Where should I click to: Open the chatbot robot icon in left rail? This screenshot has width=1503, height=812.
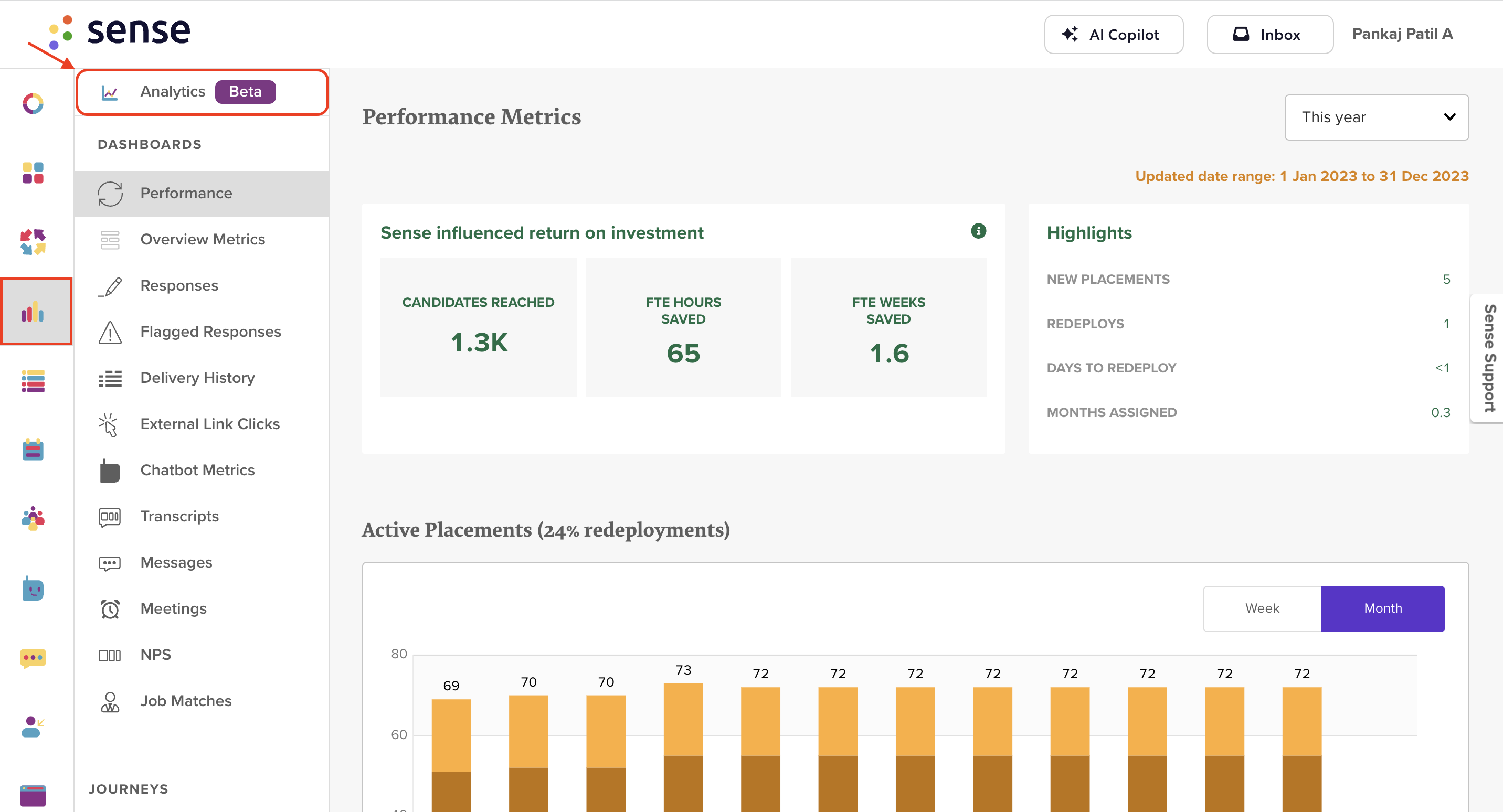(x=33, y=589)
